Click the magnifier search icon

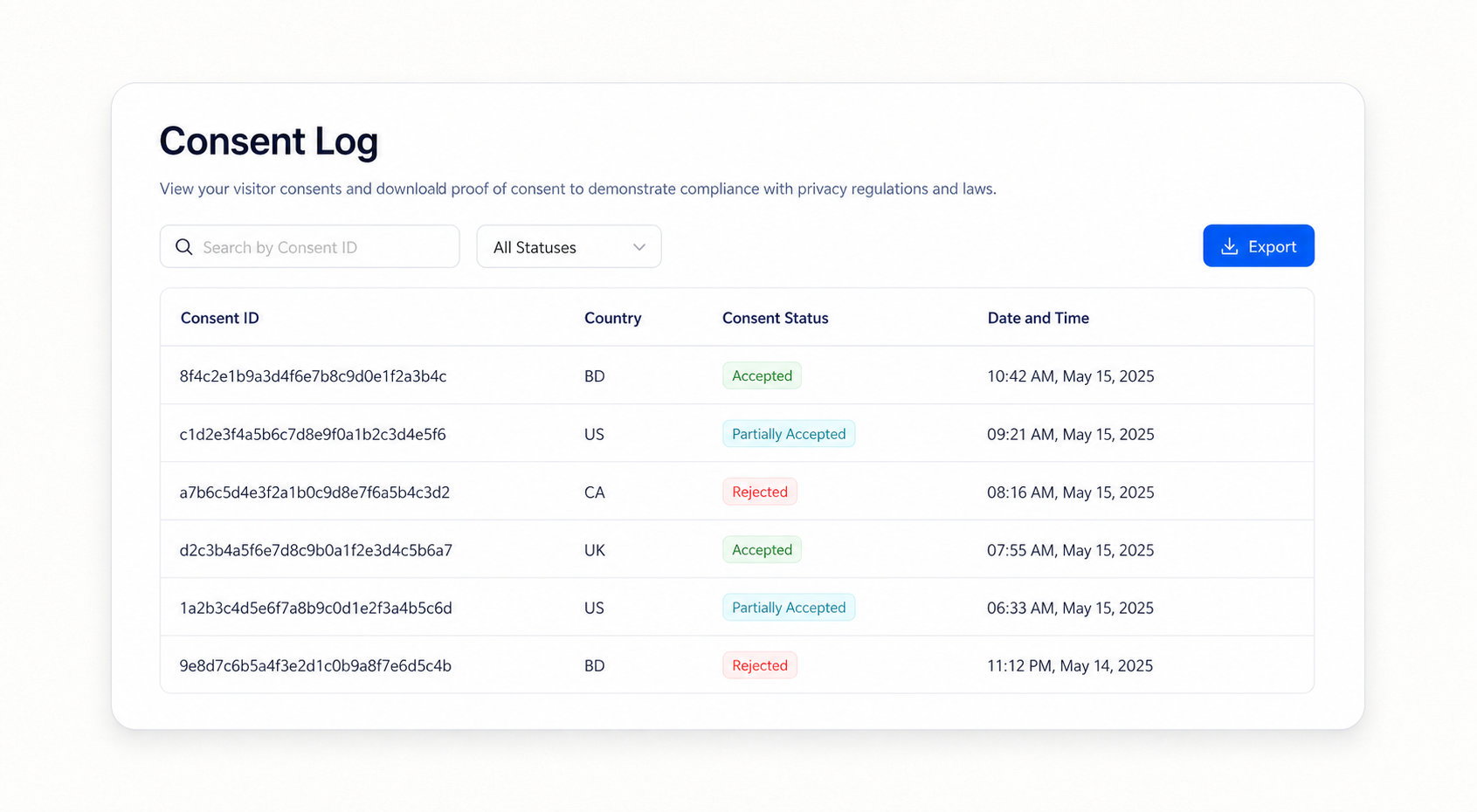[183, 247]
